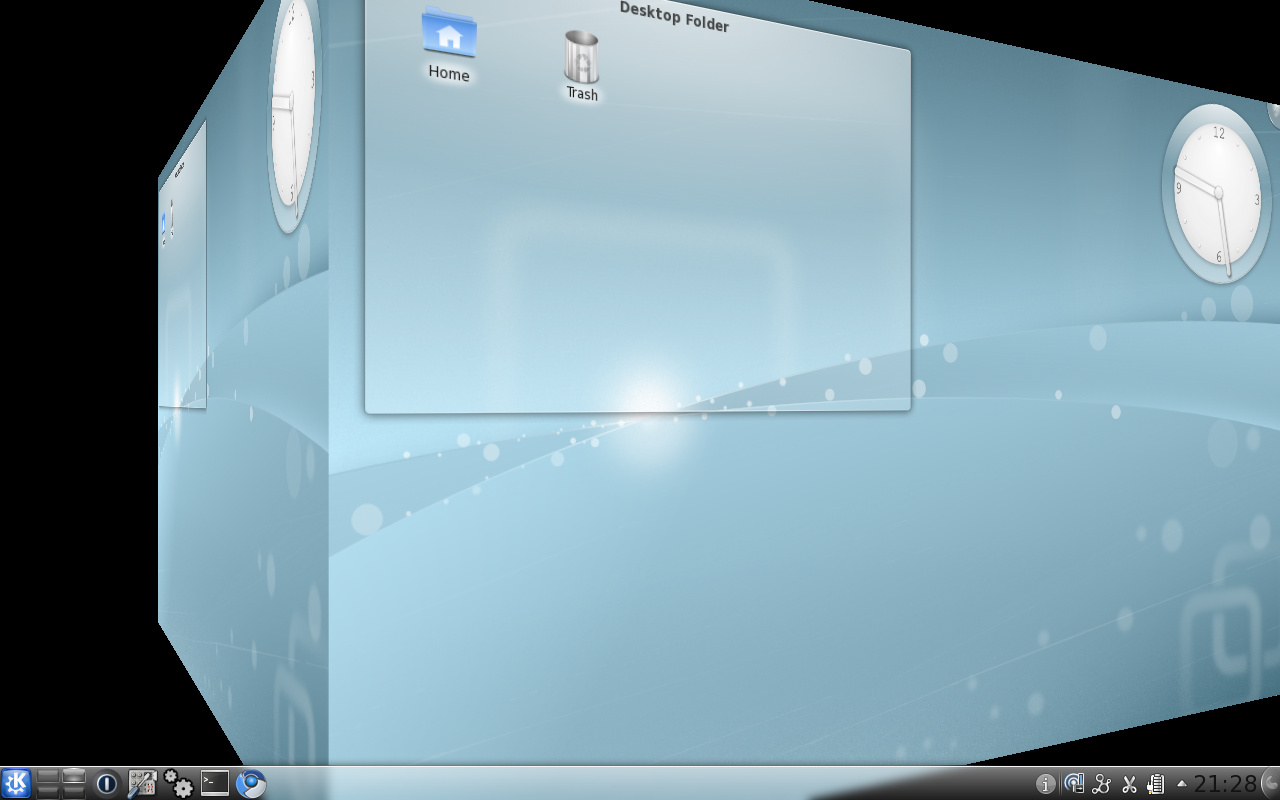Click the screwdriver configuration tool icon
The height and width of the screenshot is (800, 1280).
click(142, 783)
